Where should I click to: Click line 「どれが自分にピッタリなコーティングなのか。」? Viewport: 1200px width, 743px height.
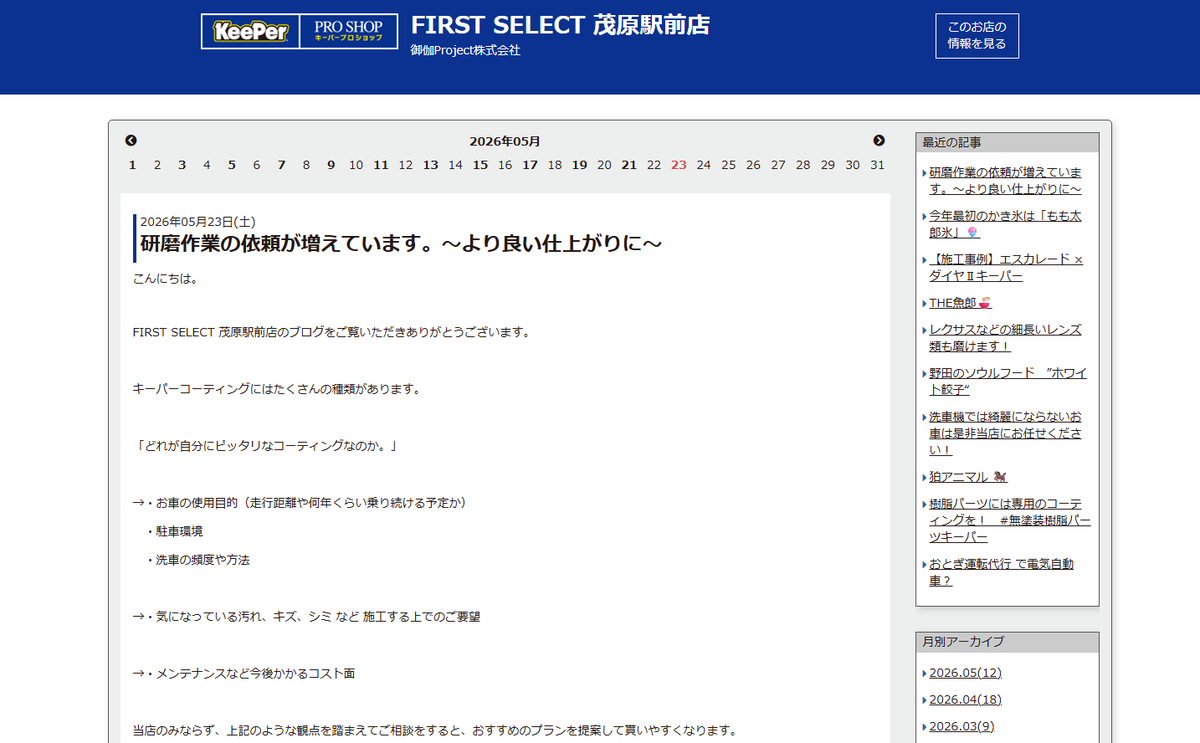click(x=266, y=445)
